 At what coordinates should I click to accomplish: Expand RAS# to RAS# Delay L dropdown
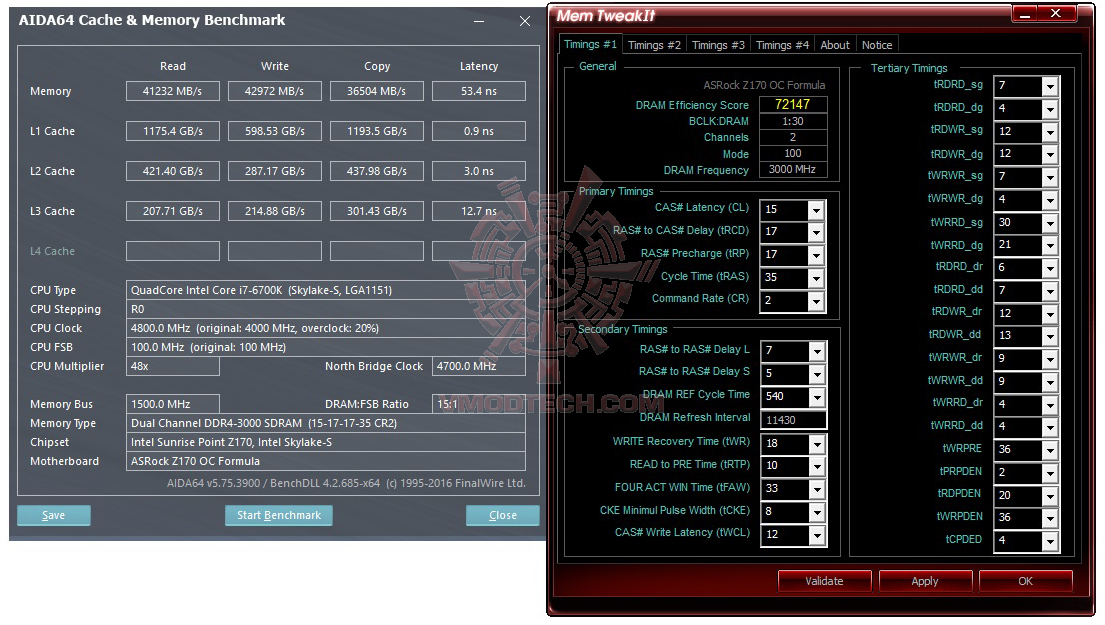pyautogui.click(x=817, y=351)
